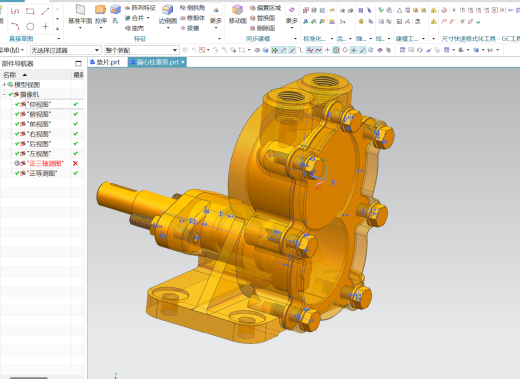This screenshot has width=520, height=379.
Task: Click the navigator horizontal scrollbar
Action: coord(28,378)
